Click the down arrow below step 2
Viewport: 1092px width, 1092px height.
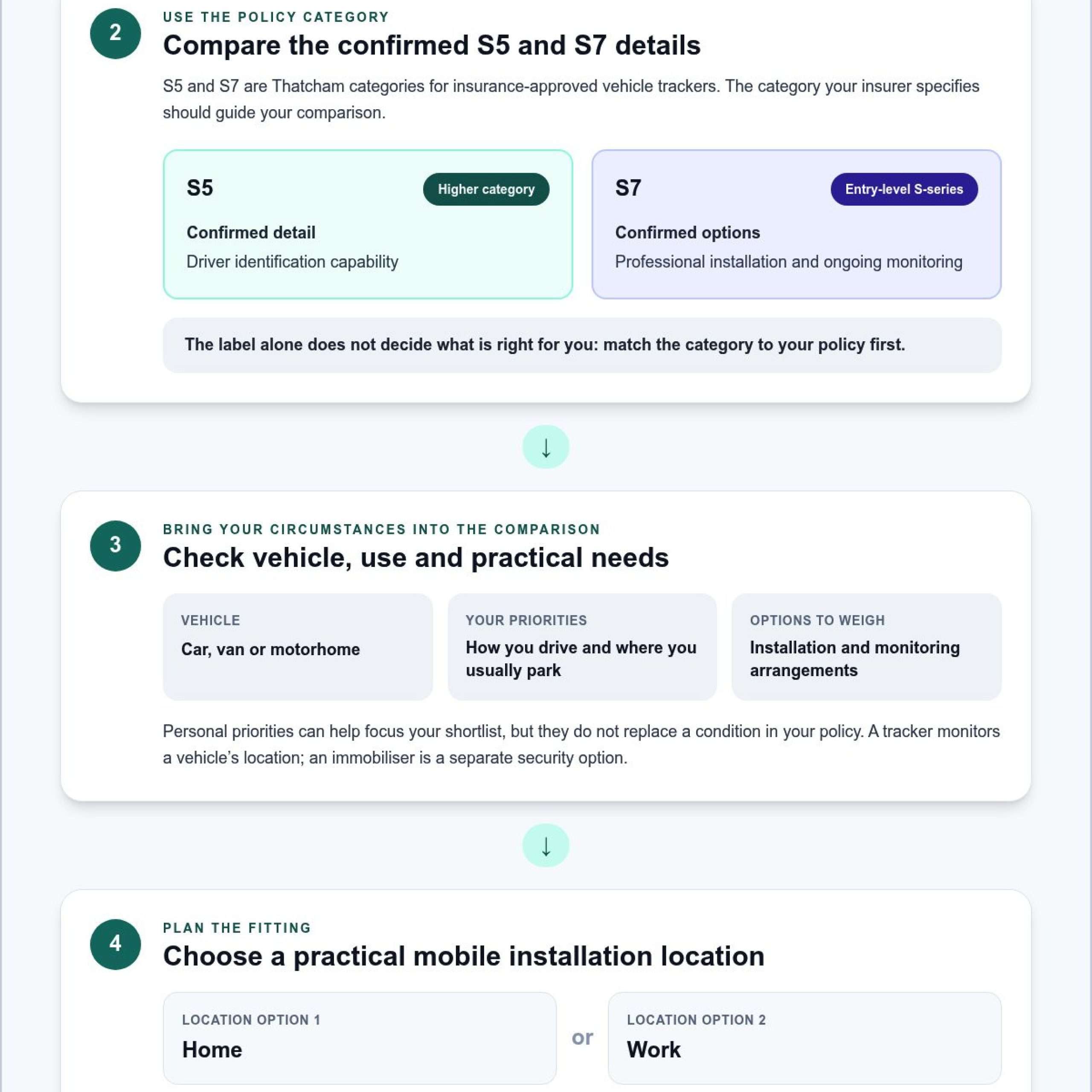coord(546,447)
